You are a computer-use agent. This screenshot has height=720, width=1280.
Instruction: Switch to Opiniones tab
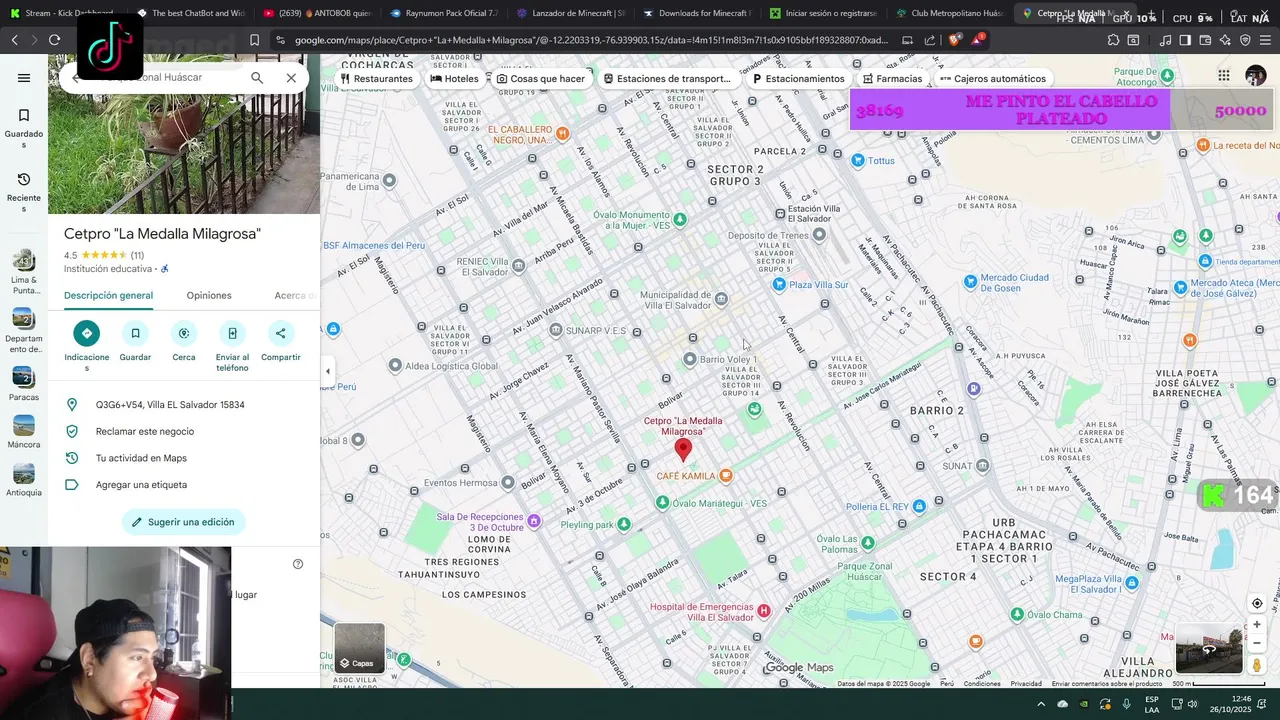(x=209, y=296)
